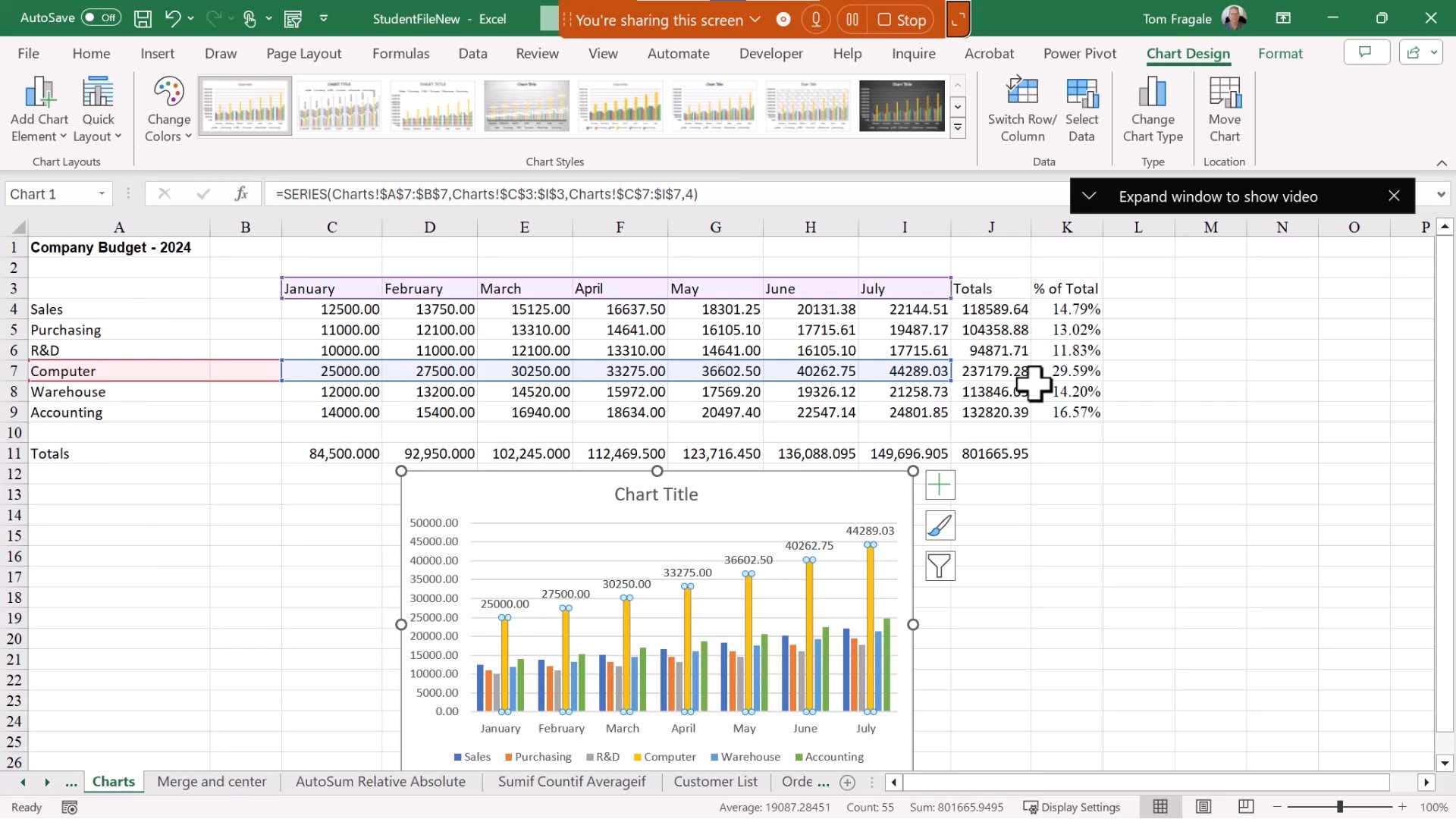Expand the Chart Styles gallery dropdown
Viewport: 1456px width, 819px height.
[958, 129]
